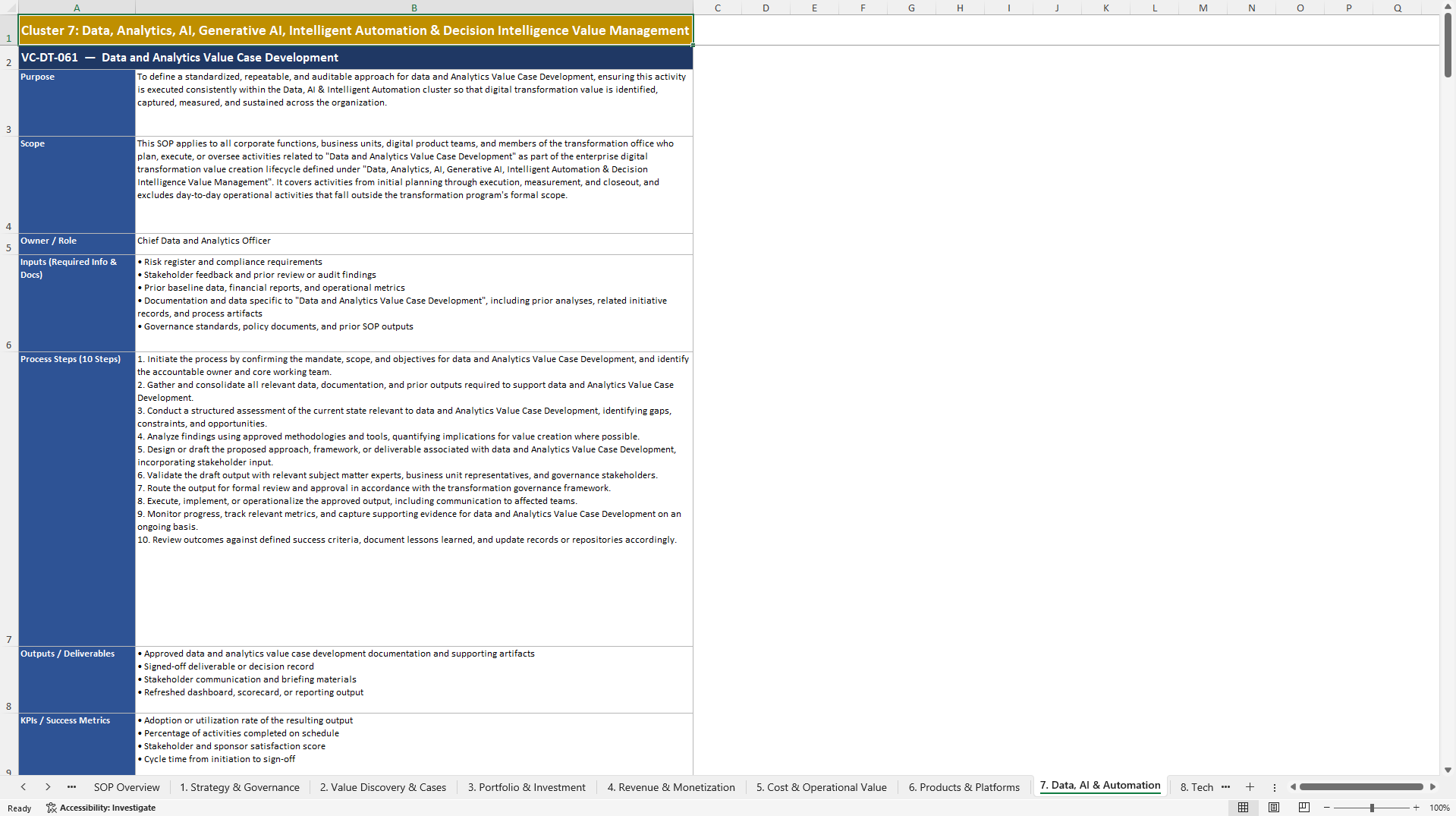
Task: Select row 7 header
Action: tap(9, 499)
